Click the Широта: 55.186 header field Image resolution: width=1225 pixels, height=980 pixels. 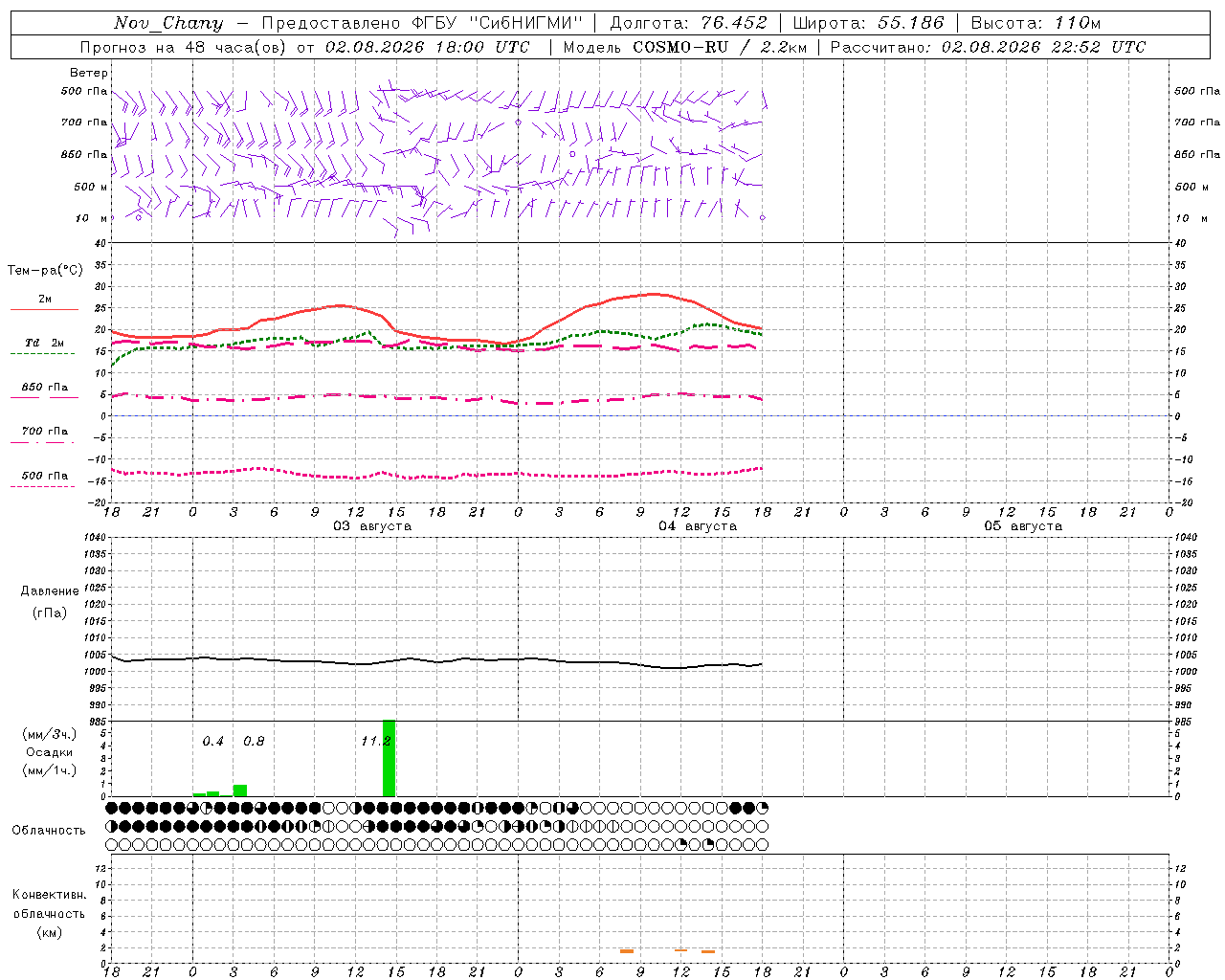coord(868,23)
